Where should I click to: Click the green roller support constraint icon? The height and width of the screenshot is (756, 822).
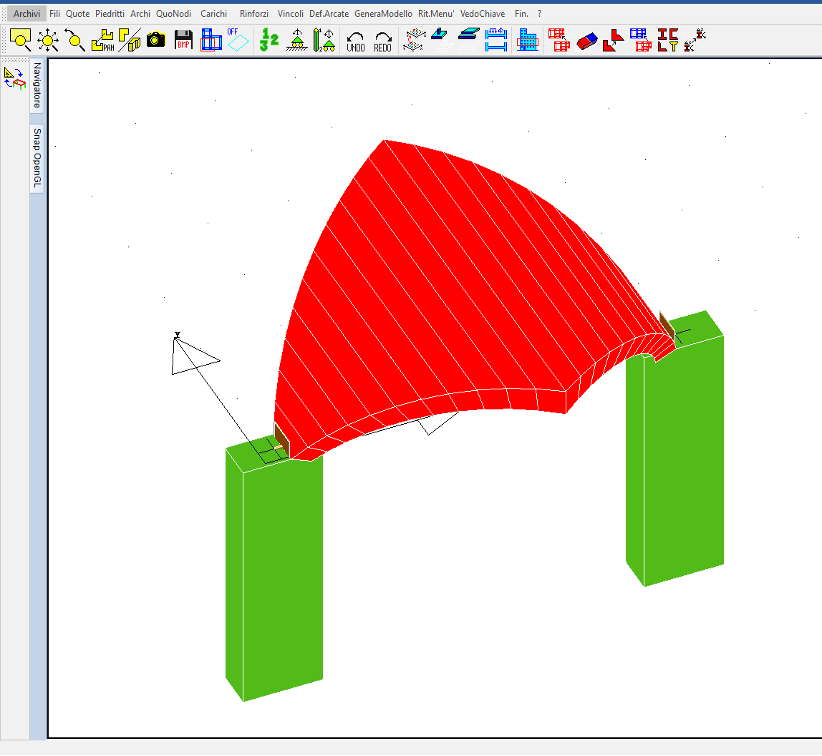(297, 40)
